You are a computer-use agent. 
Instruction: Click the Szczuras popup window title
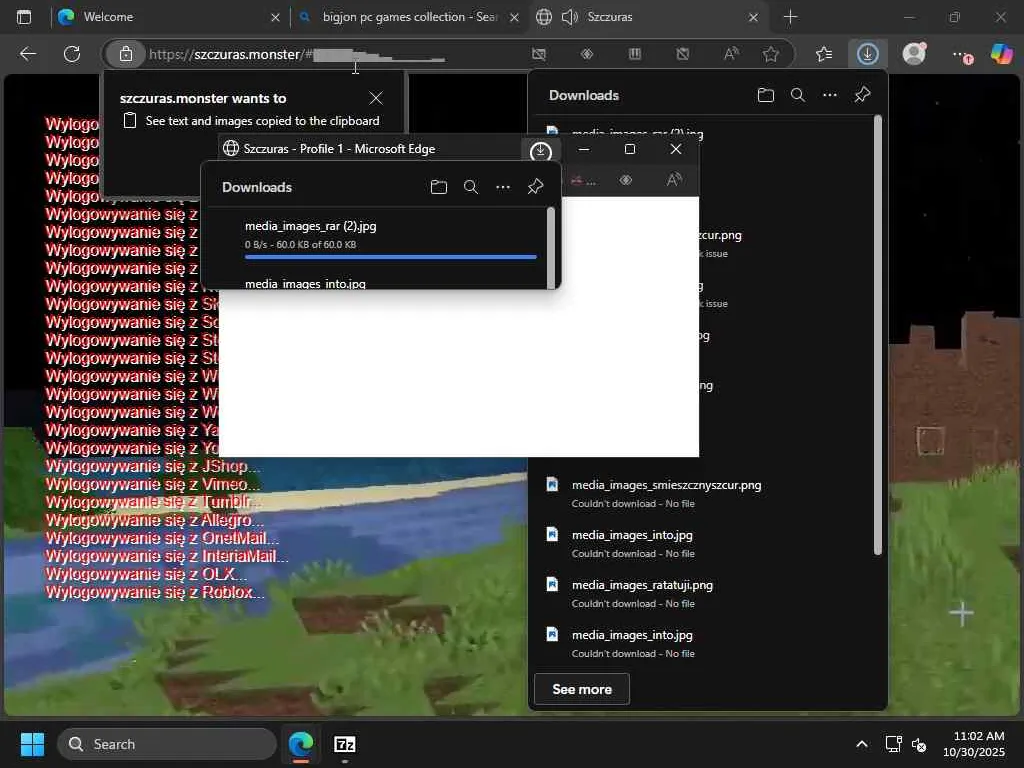coord(339,149)
